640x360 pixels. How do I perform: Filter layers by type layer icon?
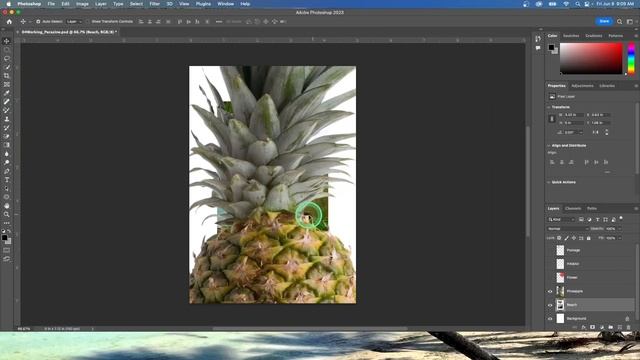click(x=598, y=220)
